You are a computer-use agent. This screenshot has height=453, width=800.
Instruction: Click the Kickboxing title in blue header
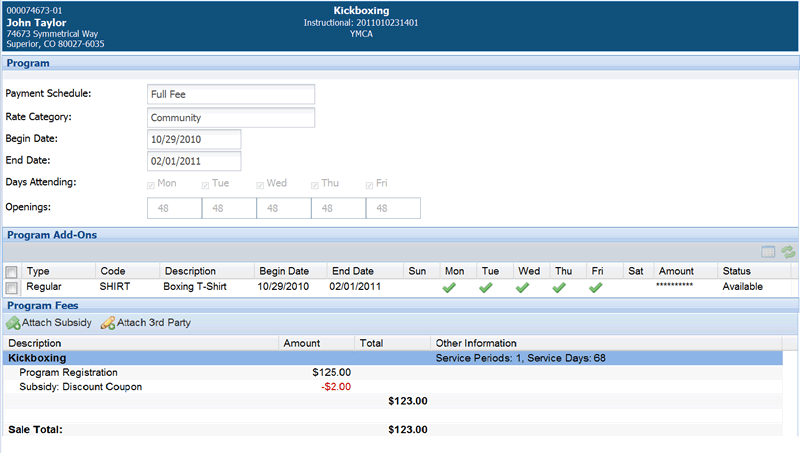click(x=361, y=10)
